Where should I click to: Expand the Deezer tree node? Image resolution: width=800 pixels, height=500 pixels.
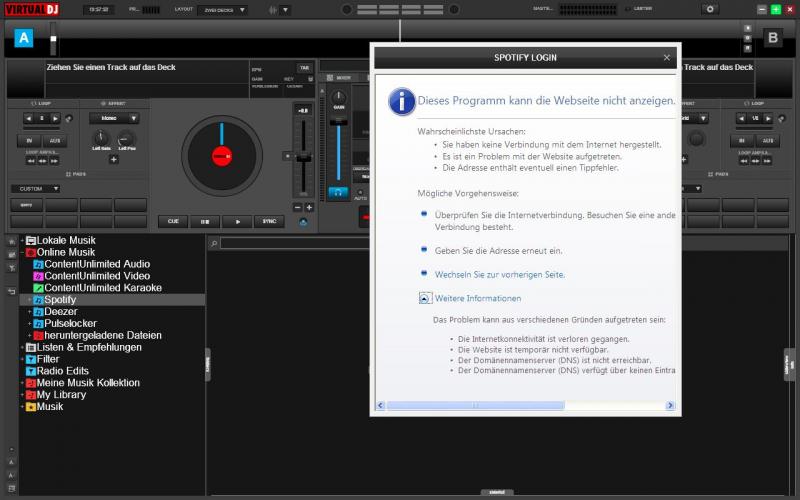[30, 312]
